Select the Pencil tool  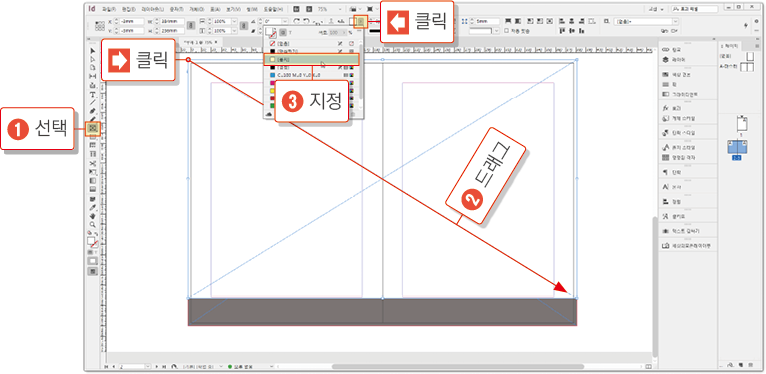pos(92,119)
